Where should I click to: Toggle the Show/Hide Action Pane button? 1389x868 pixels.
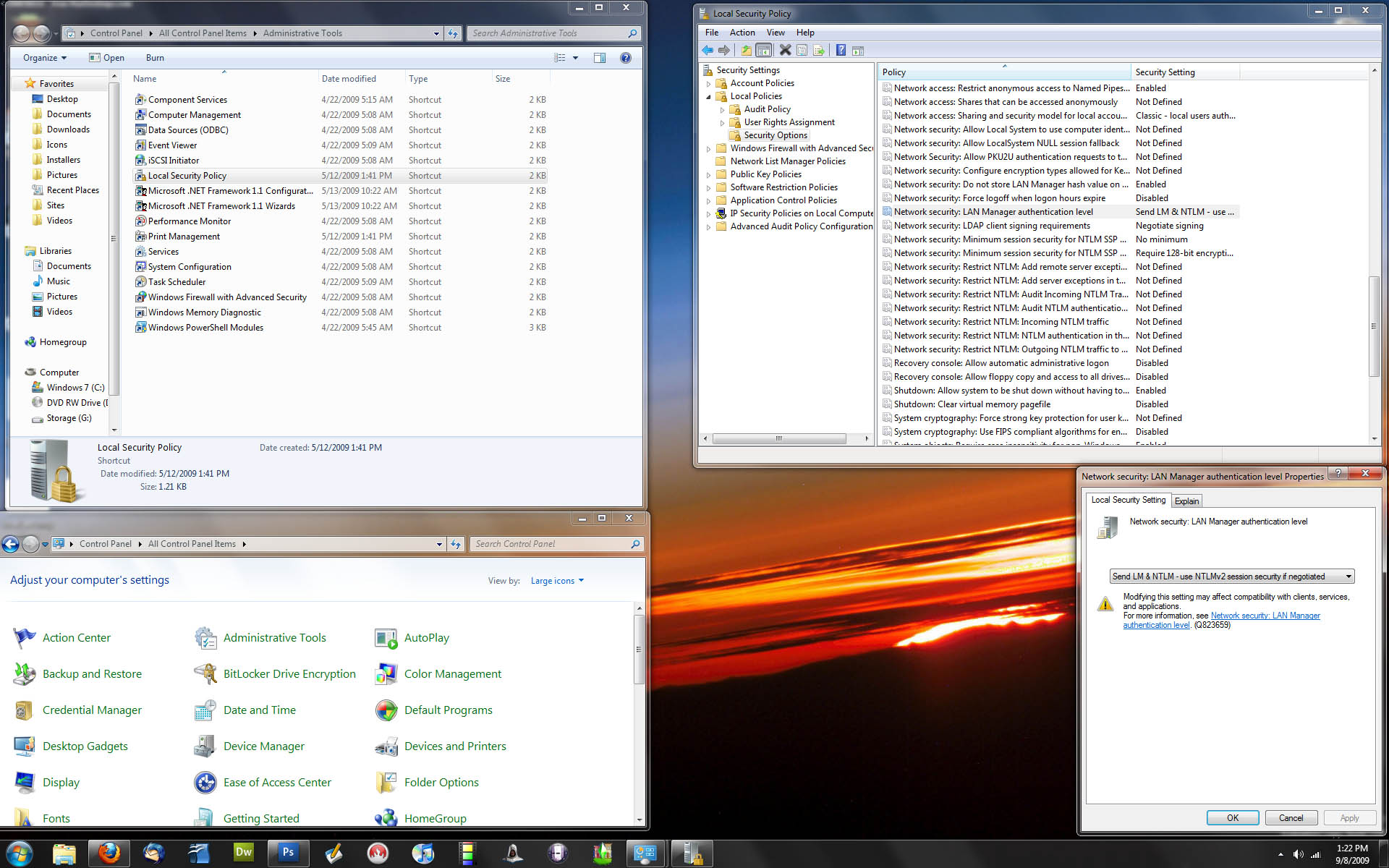[858, 51]
